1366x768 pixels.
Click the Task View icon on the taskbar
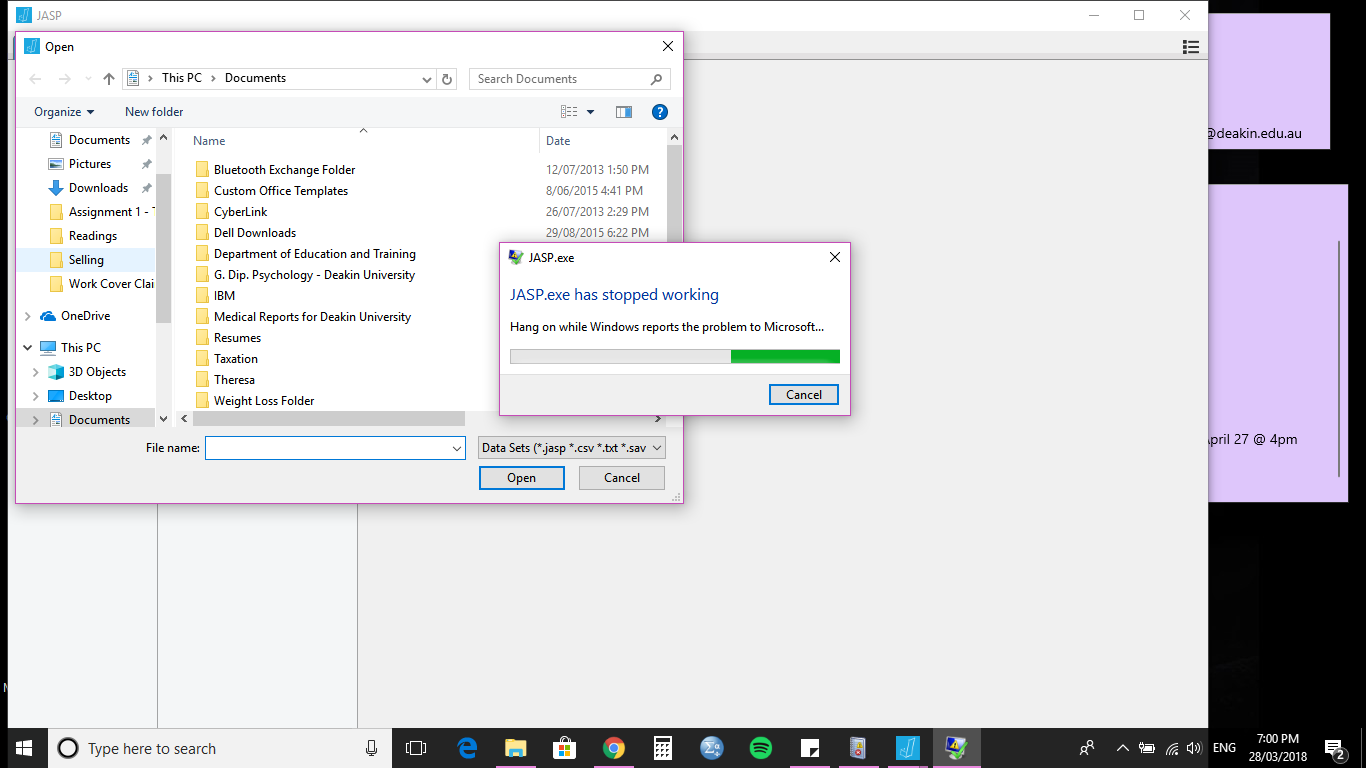click(x=417, y=747)
